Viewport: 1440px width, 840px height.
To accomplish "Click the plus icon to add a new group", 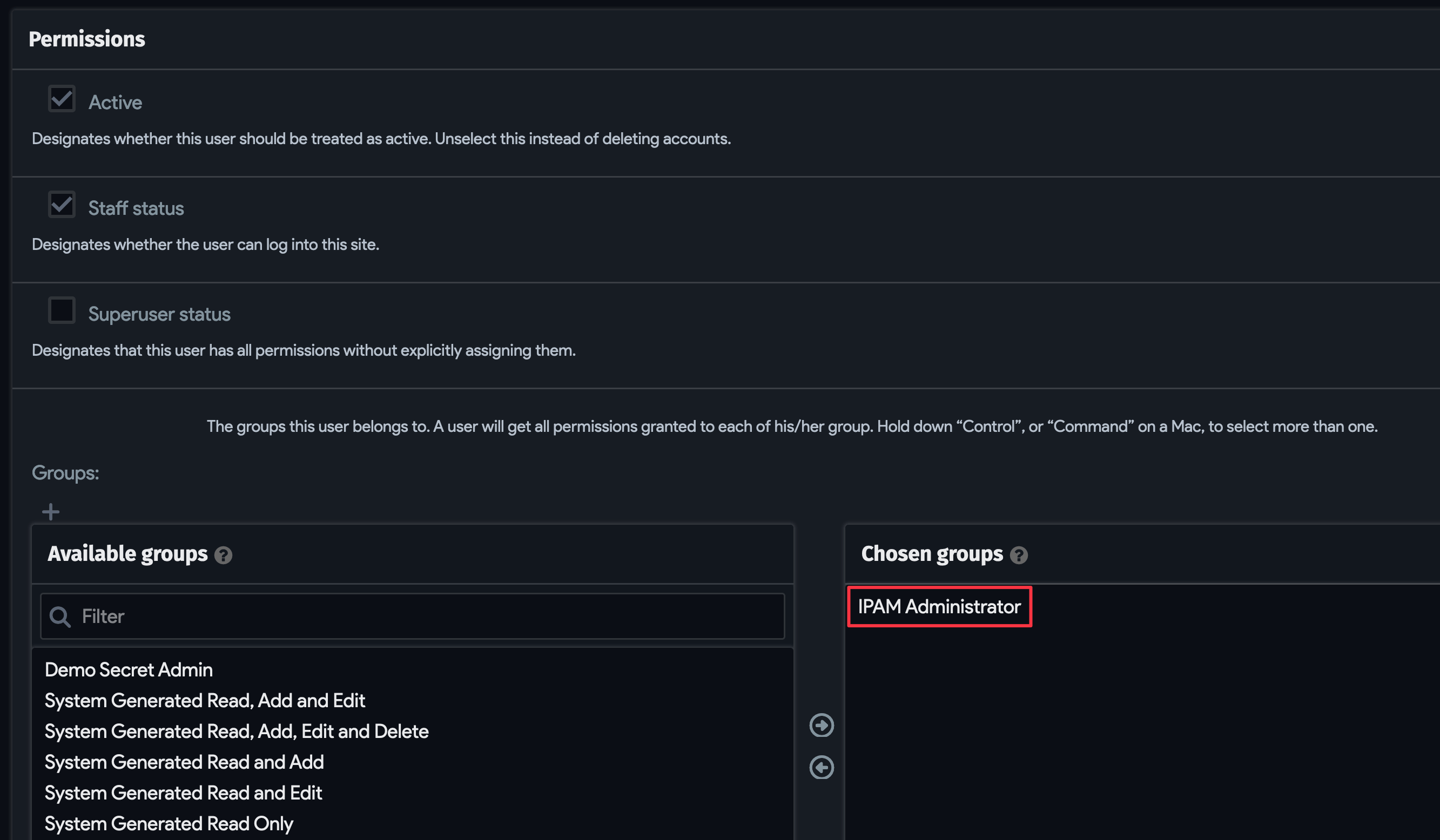I will pyautogui.click(x=50, y=511).
